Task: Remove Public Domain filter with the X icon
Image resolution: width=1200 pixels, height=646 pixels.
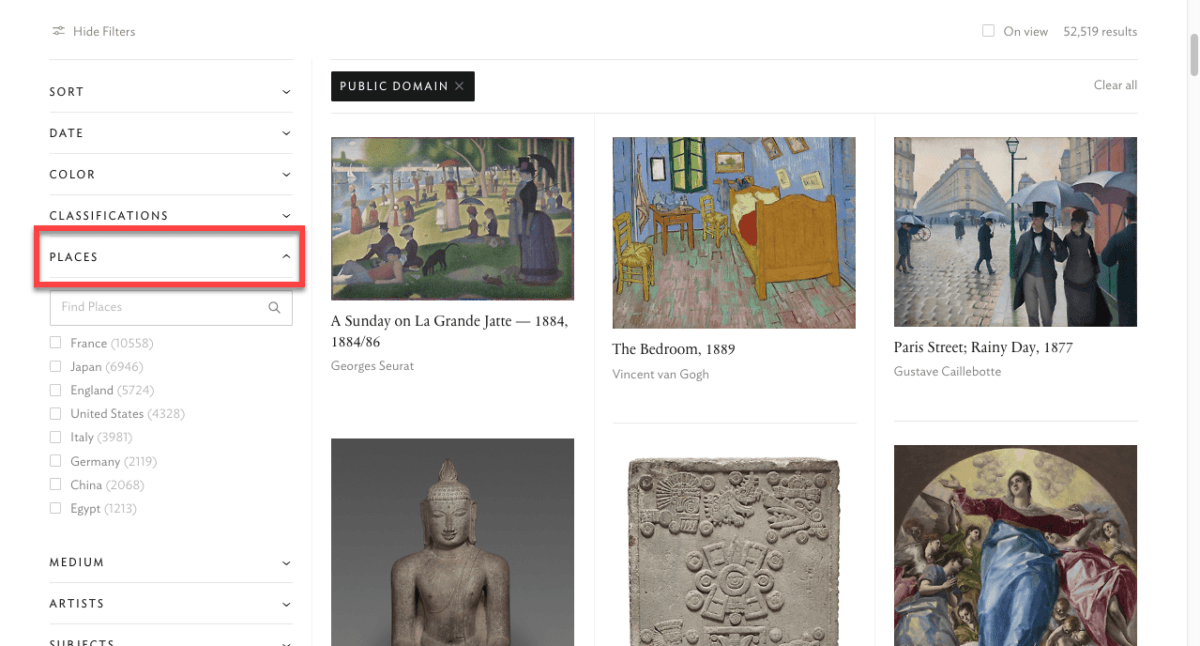Action: point(459,87)
